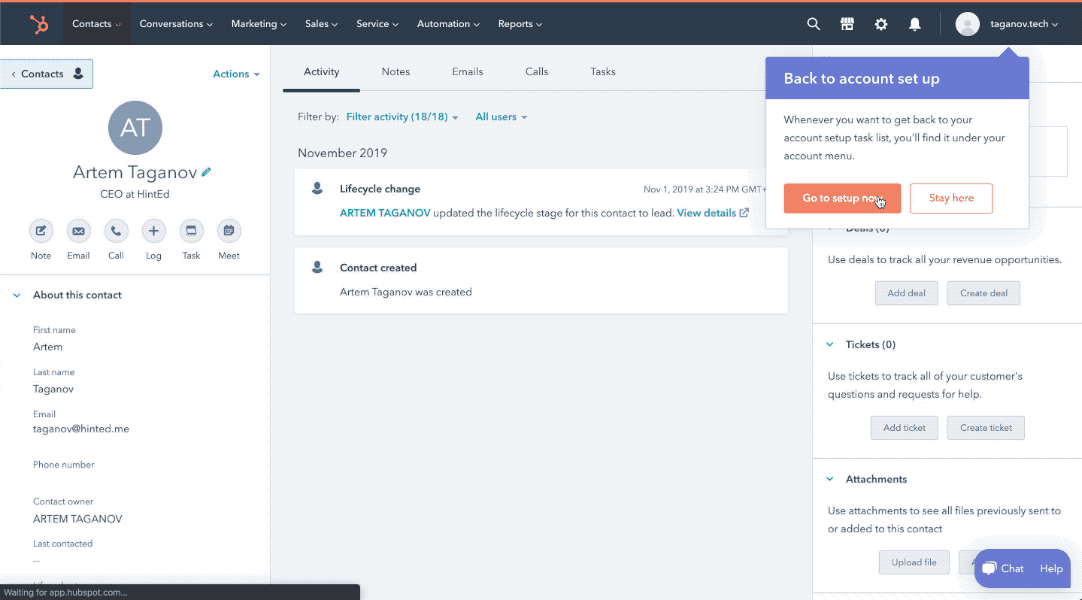Click the person icon on Contact created

tap(317, 267)
